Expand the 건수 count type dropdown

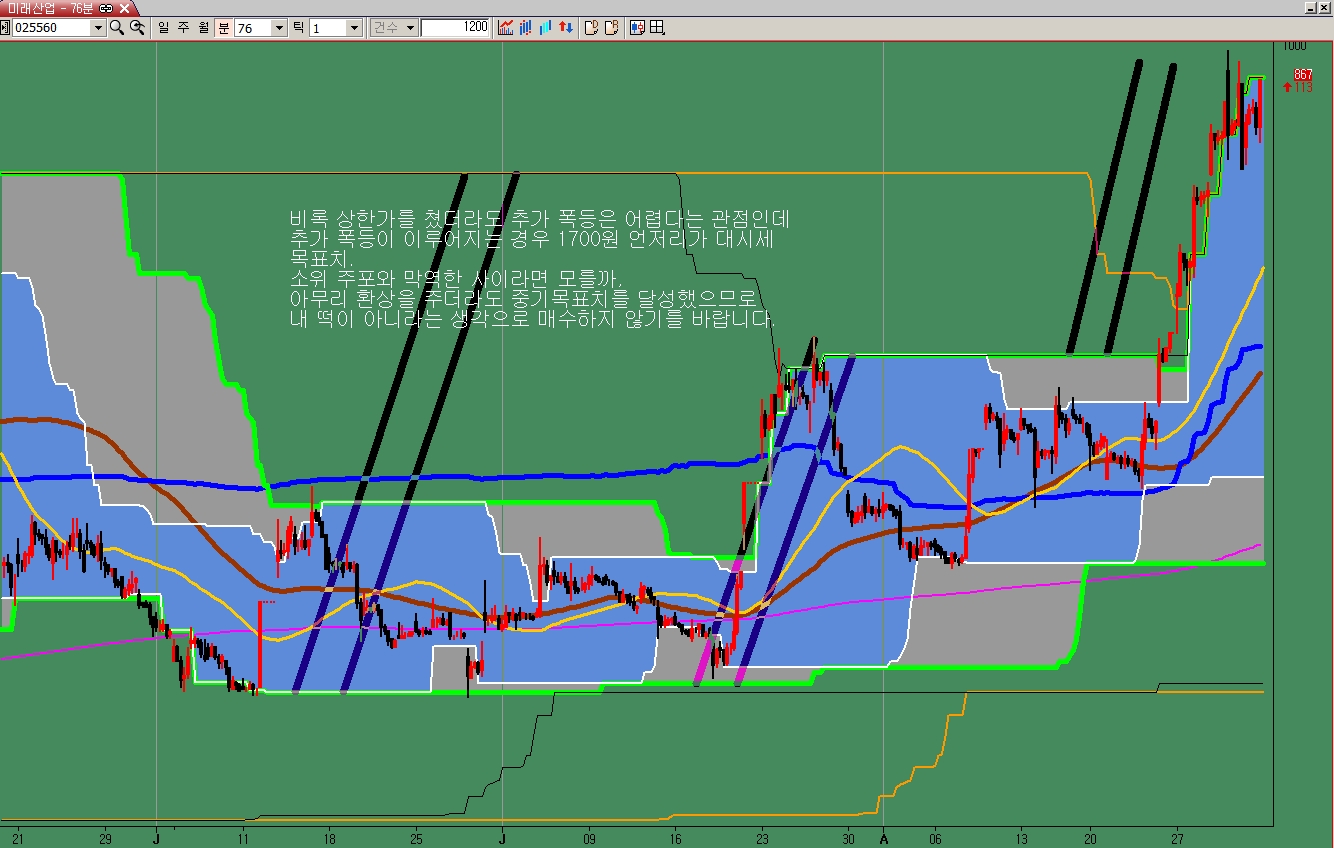click(x=410, y=28)
